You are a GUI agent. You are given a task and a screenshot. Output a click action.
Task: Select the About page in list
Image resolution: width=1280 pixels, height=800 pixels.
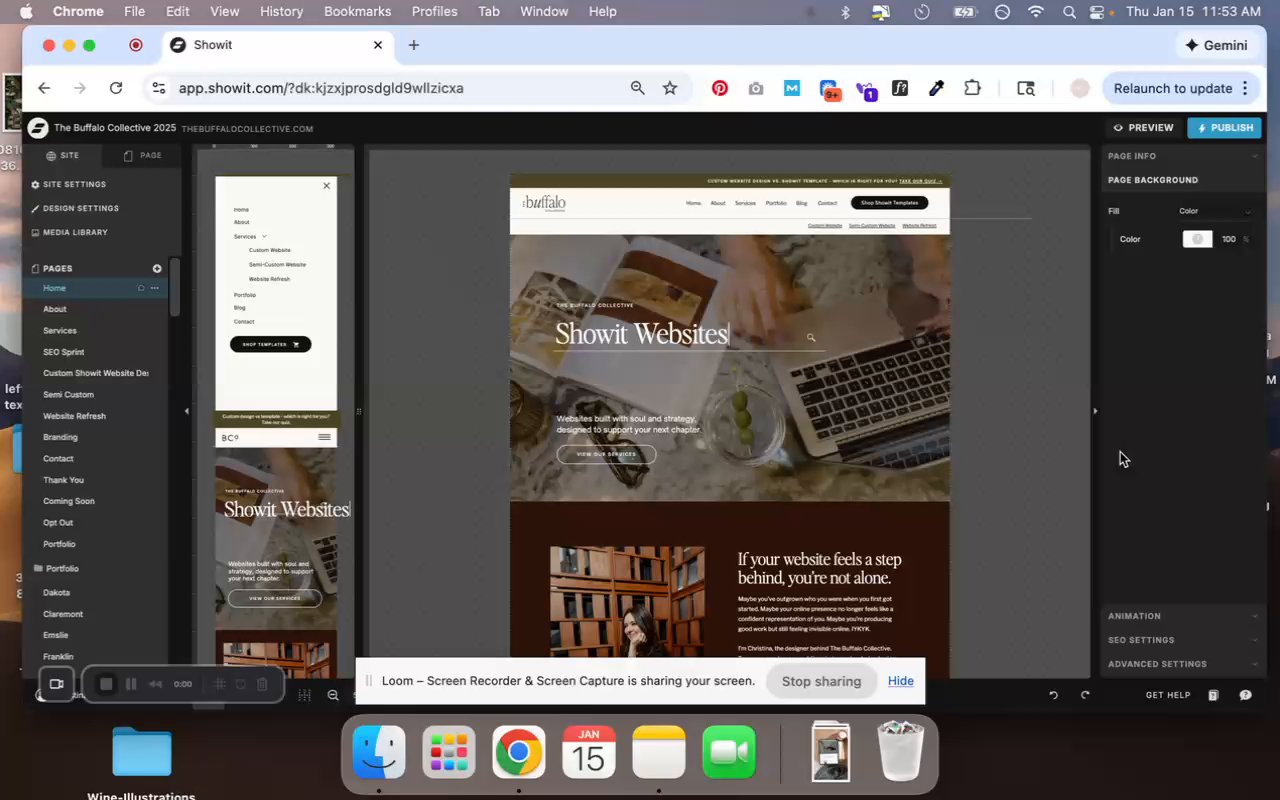pos(55,309)
